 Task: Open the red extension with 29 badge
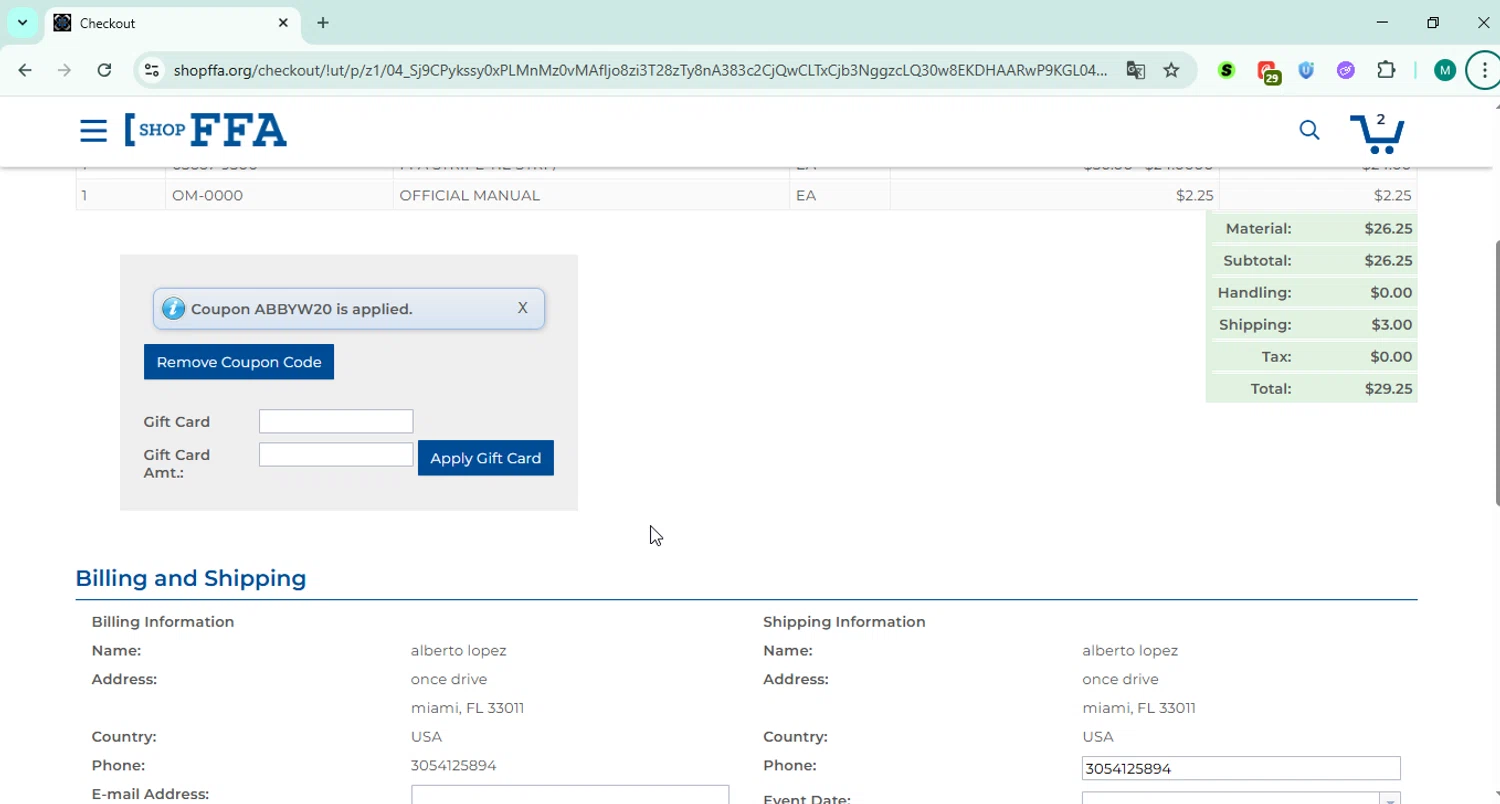tap(1268, 72)
